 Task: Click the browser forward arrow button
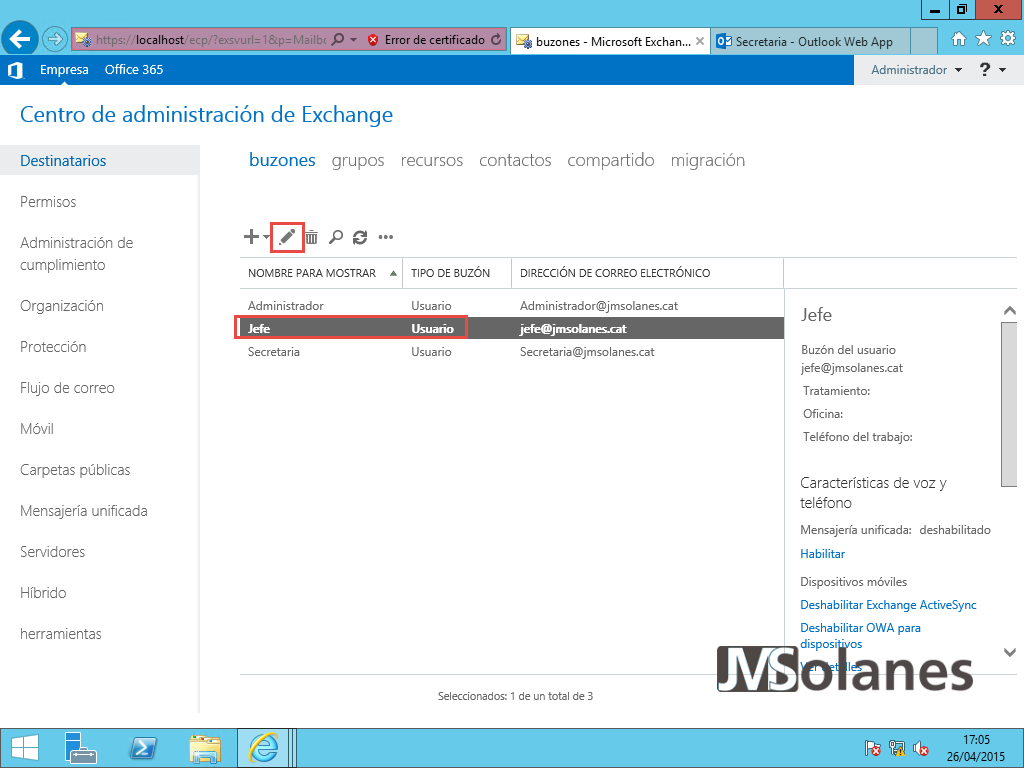tap(55, 40)
